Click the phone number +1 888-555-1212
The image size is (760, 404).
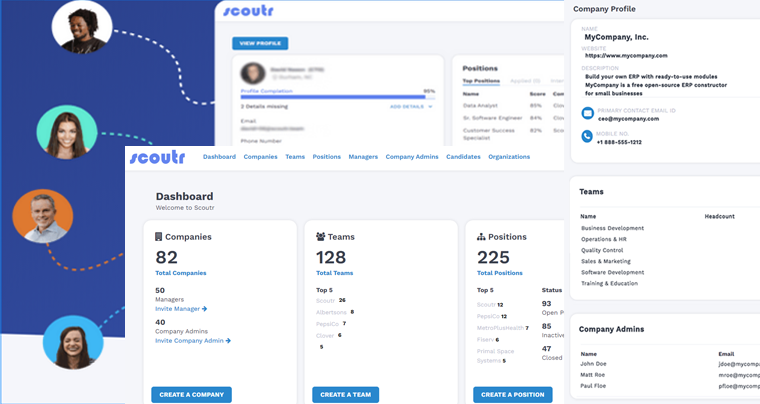619,142
